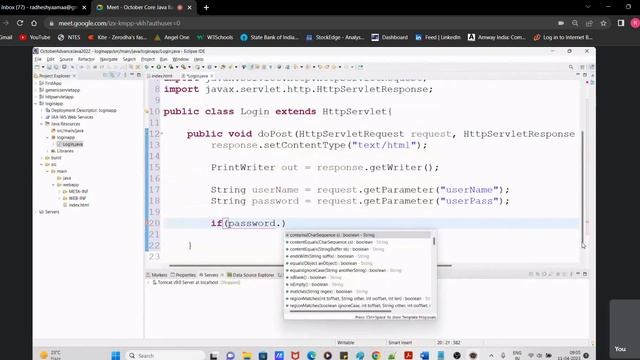
Task: Open the New toolbar dropdown arrow
Action: pos(42,67)
